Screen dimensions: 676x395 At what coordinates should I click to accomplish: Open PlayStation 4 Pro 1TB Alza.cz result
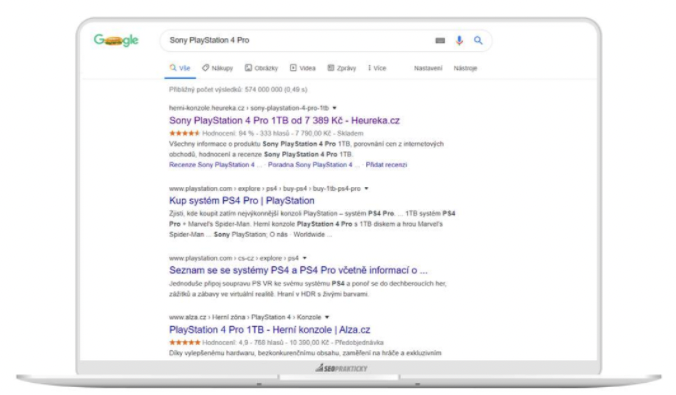pyautogui.click(x=269, y=330)
